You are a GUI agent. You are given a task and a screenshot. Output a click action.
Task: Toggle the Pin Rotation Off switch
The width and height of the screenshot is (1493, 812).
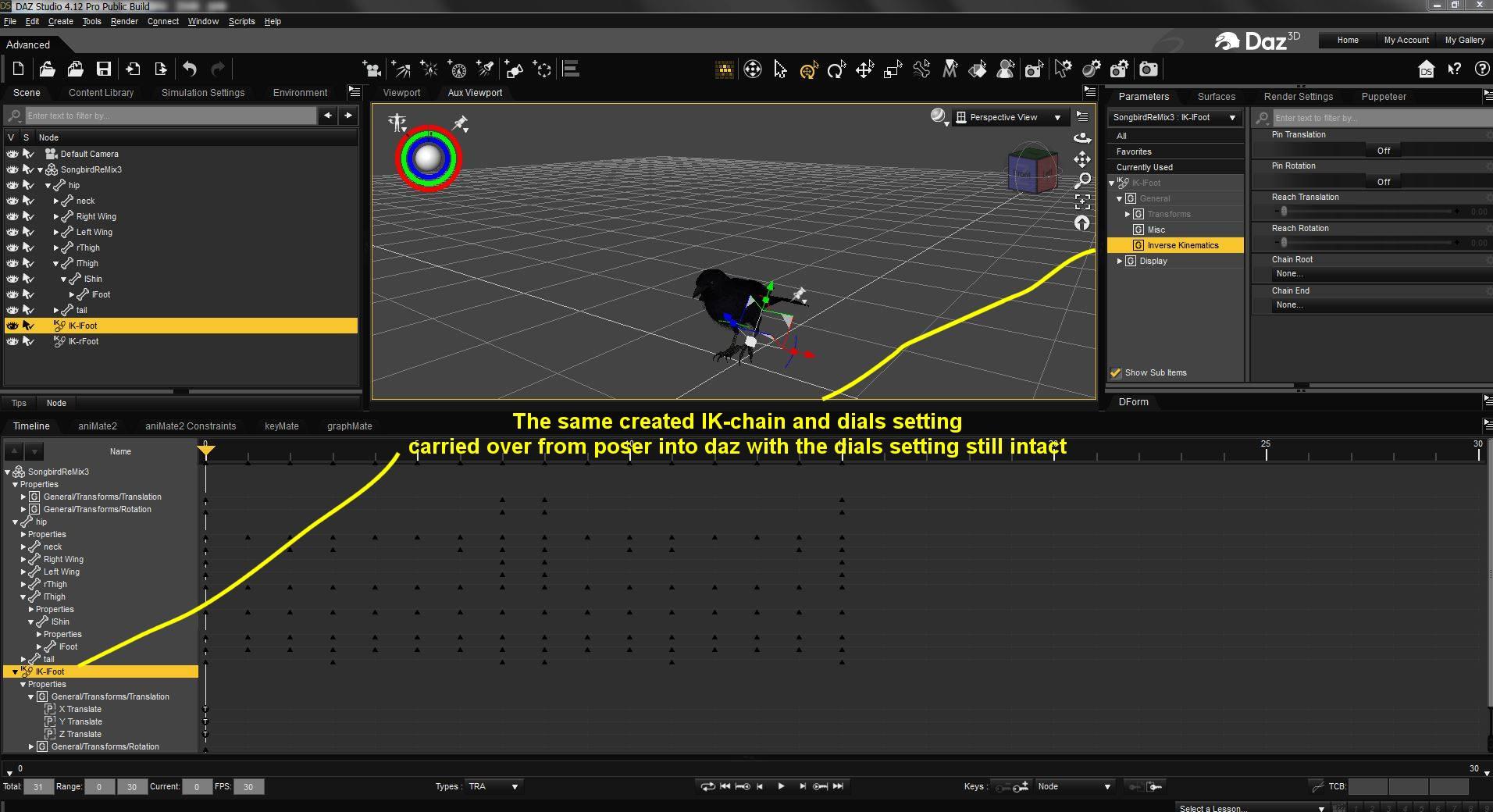pyautogui.click(x=1383, y=182)
